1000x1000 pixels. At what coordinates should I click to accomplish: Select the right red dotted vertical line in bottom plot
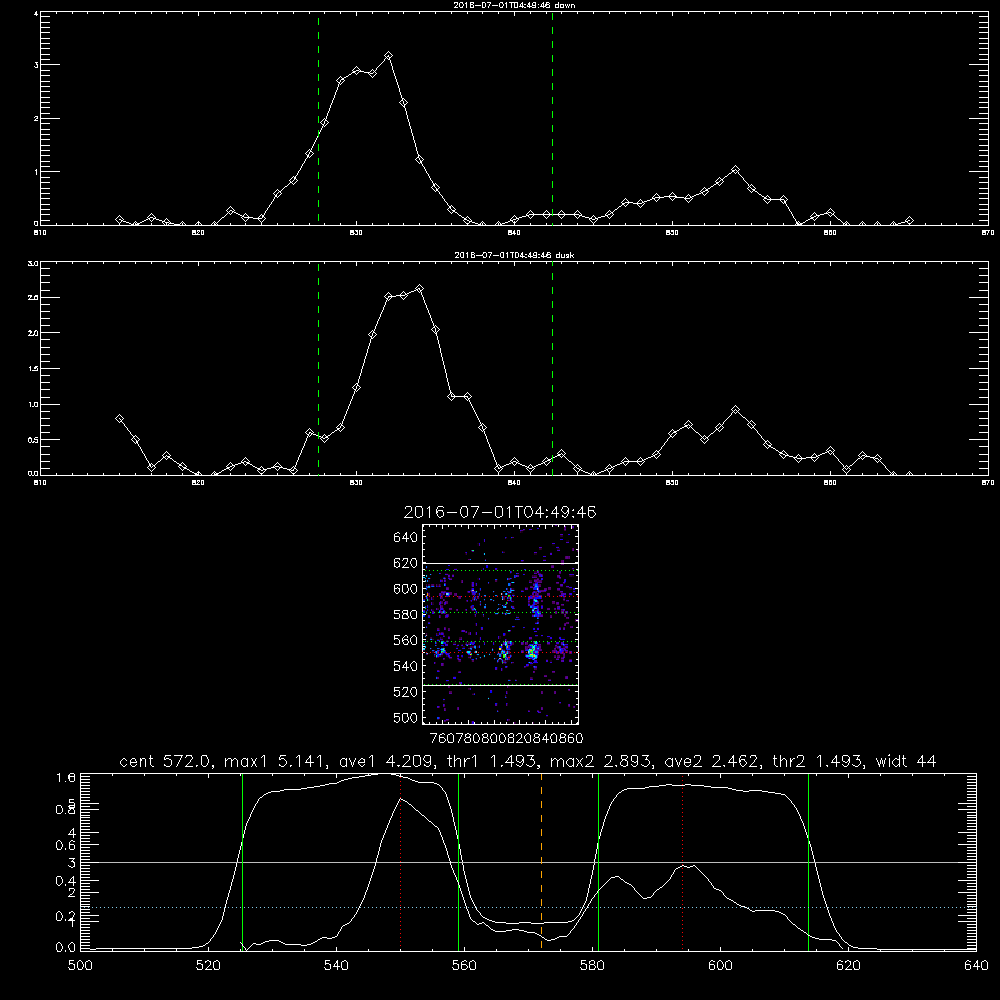pyautogui.click(x=682, y=862)
